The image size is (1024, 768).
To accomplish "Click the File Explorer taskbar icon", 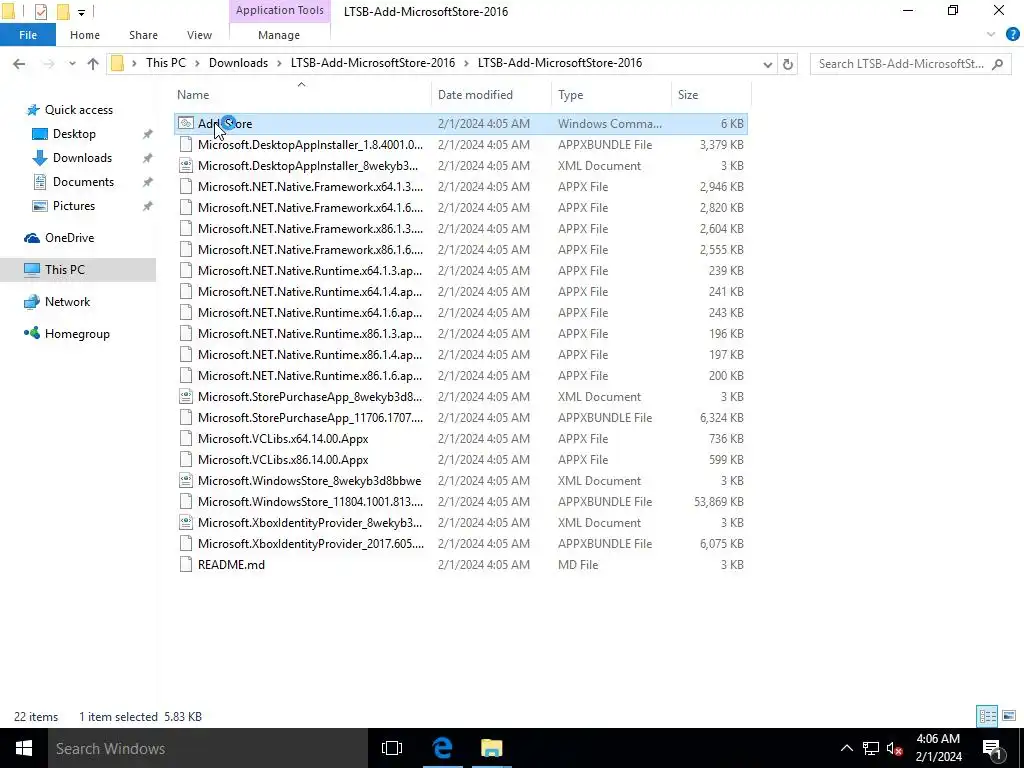I will [491, 748].
